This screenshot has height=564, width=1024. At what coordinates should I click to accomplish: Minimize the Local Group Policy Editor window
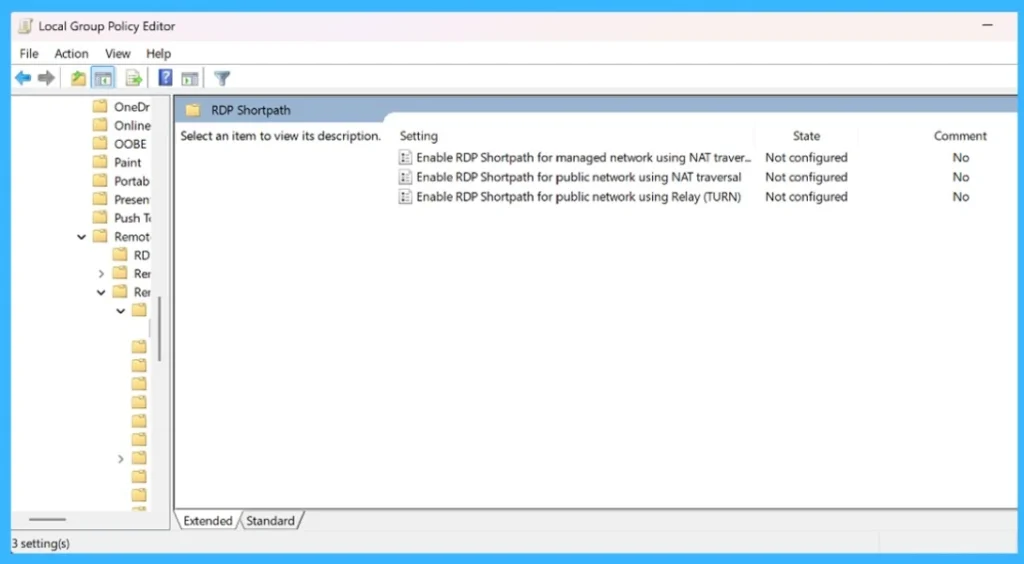987,25
